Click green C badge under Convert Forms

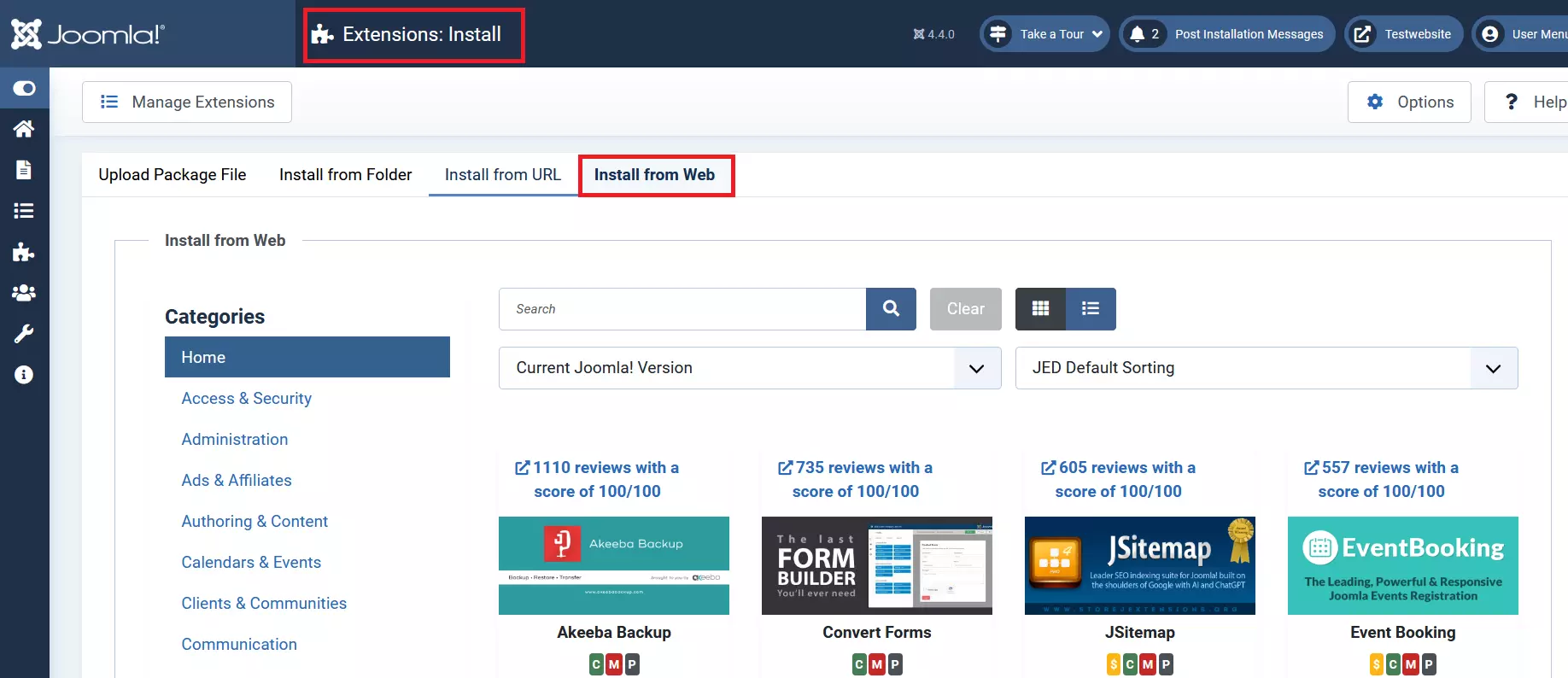pos(859,664)
